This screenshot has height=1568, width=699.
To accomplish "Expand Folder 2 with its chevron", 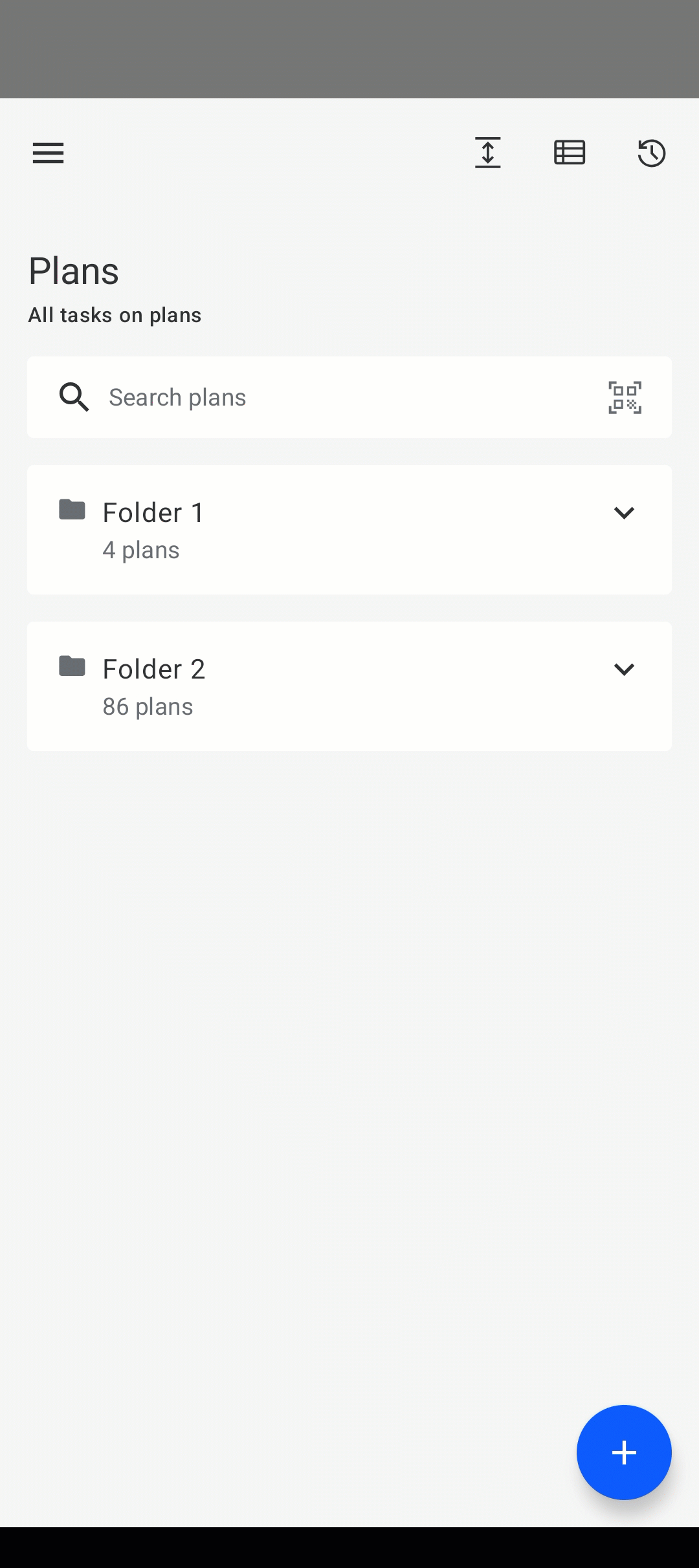I will (x=624, y=670).
